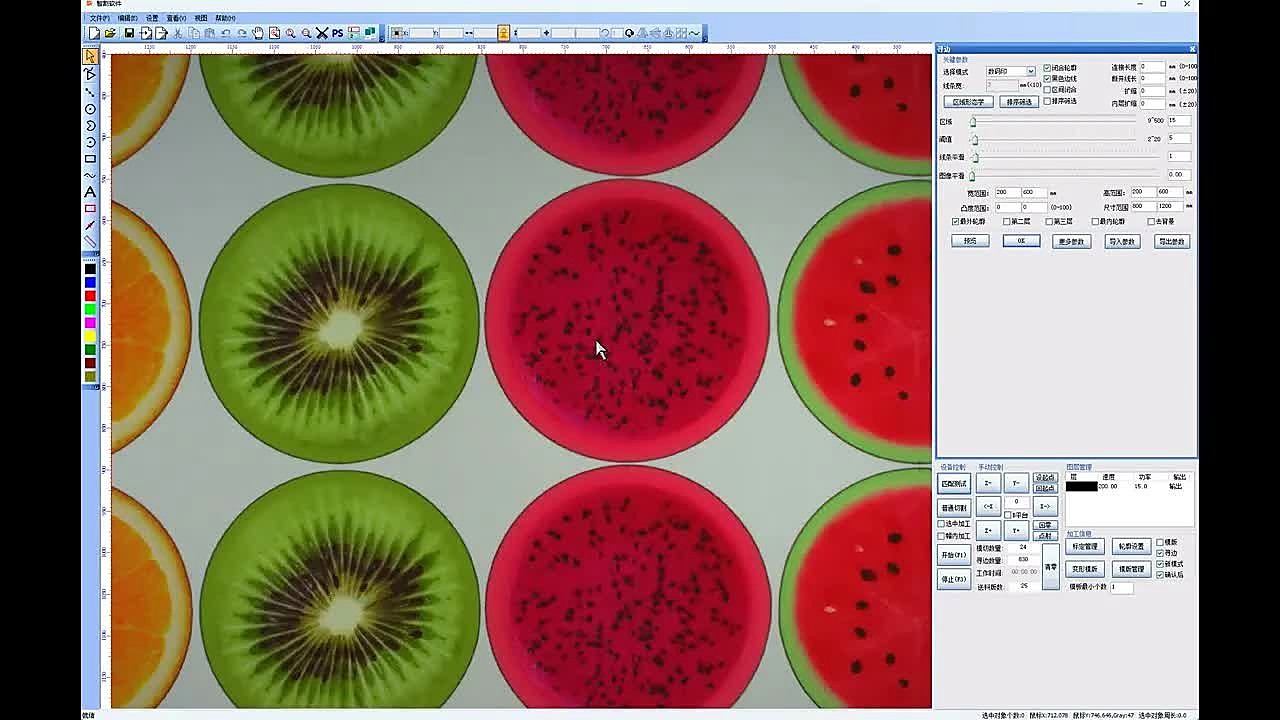Click the New file icon in toolbar
This screenshot has height=720, width=1280.
click(94, 33)
